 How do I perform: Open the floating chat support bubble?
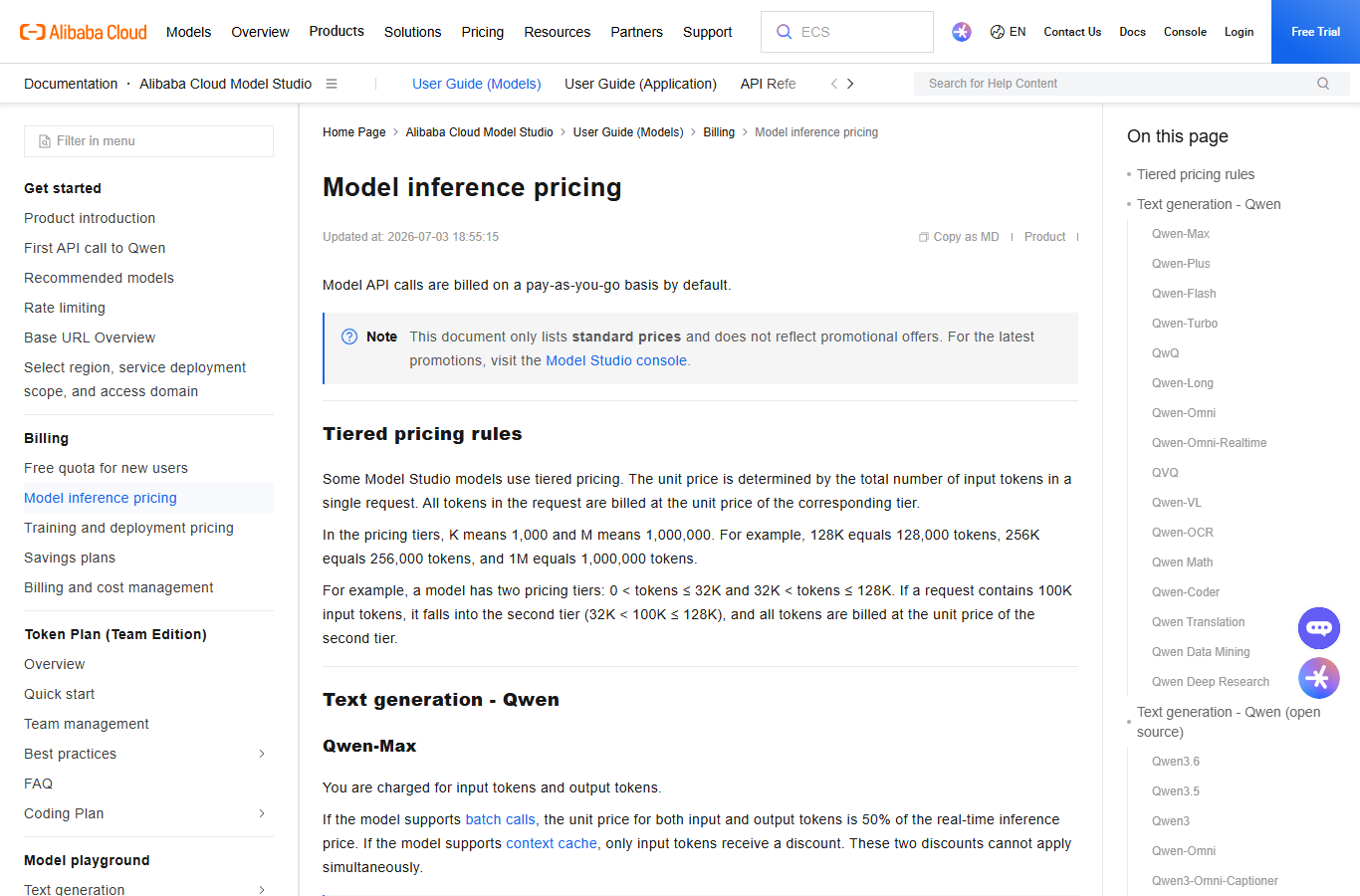coord(1319,628)
